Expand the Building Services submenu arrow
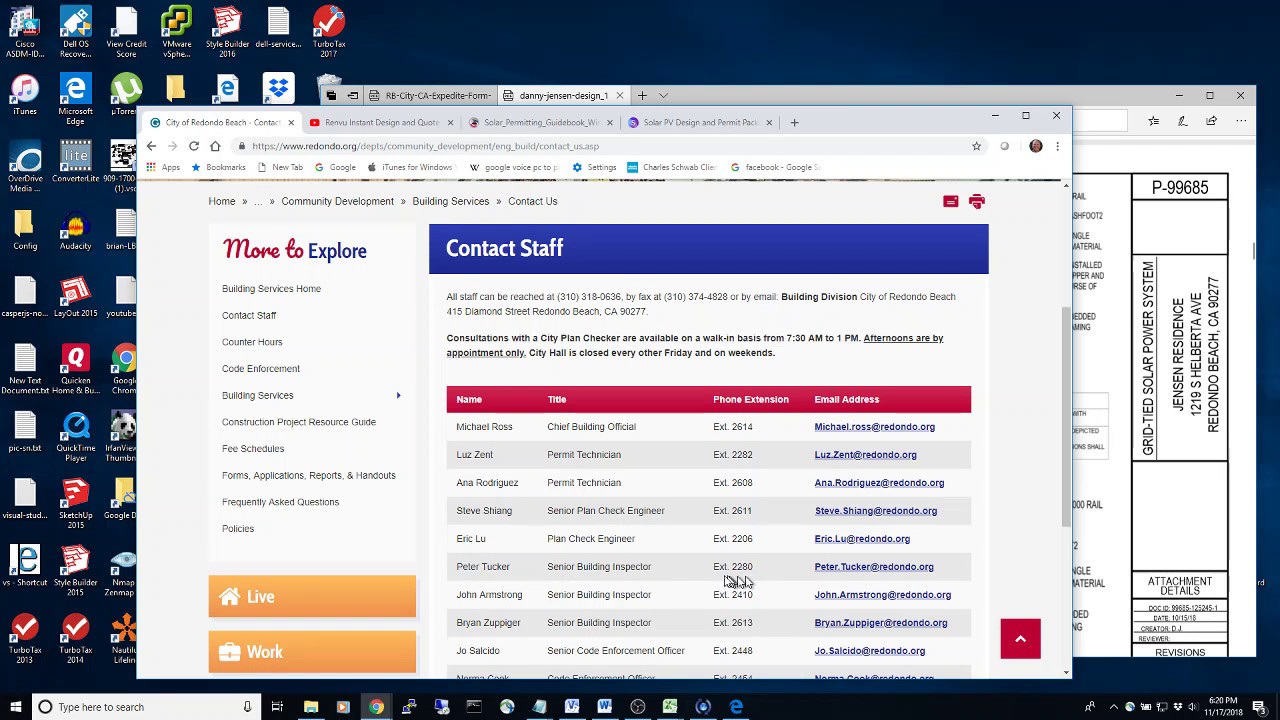Image resolution: width=1280 pixels, height=720 pixels. (x=398, y=396)
